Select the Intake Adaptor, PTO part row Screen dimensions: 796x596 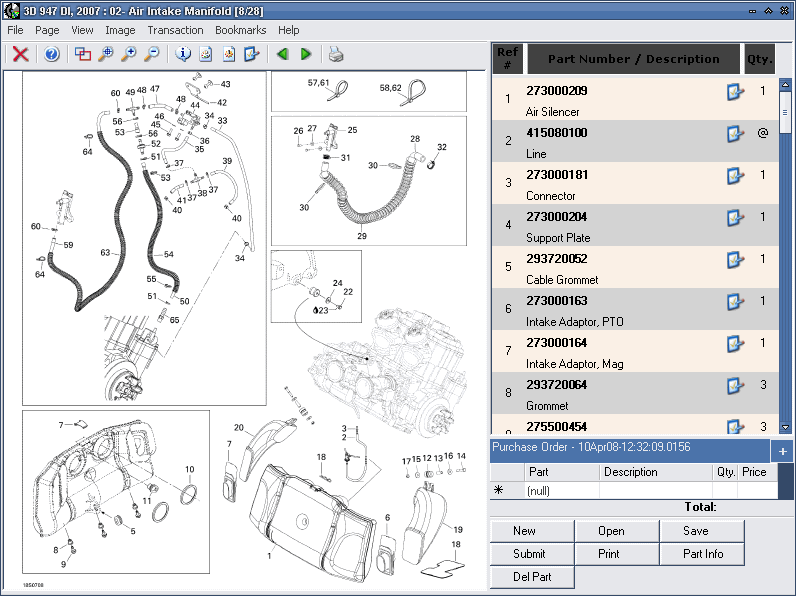point(620,310)
